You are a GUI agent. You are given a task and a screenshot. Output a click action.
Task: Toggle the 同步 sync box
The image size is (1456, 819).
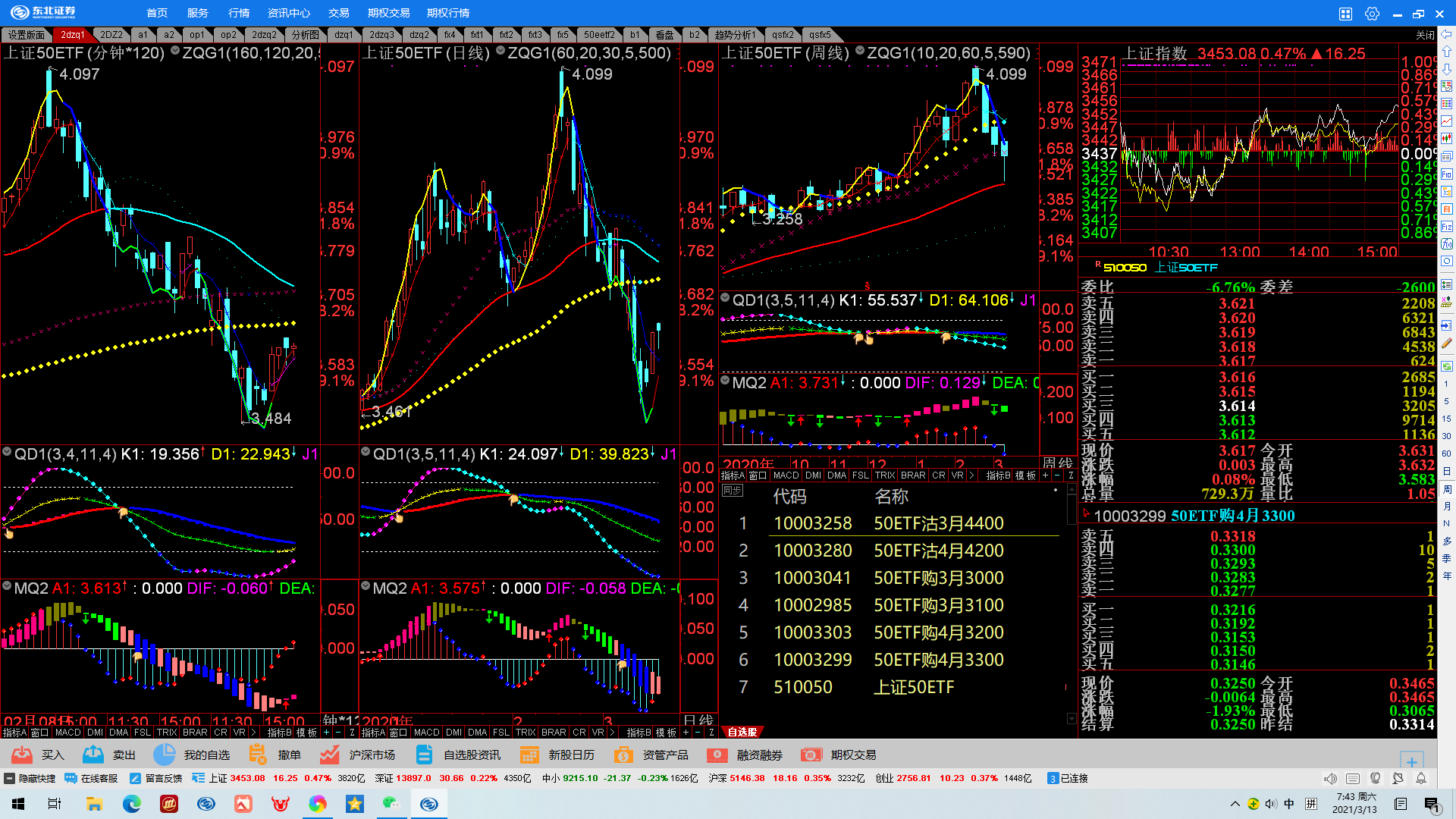pyautogui.click(x=732, y=491)
